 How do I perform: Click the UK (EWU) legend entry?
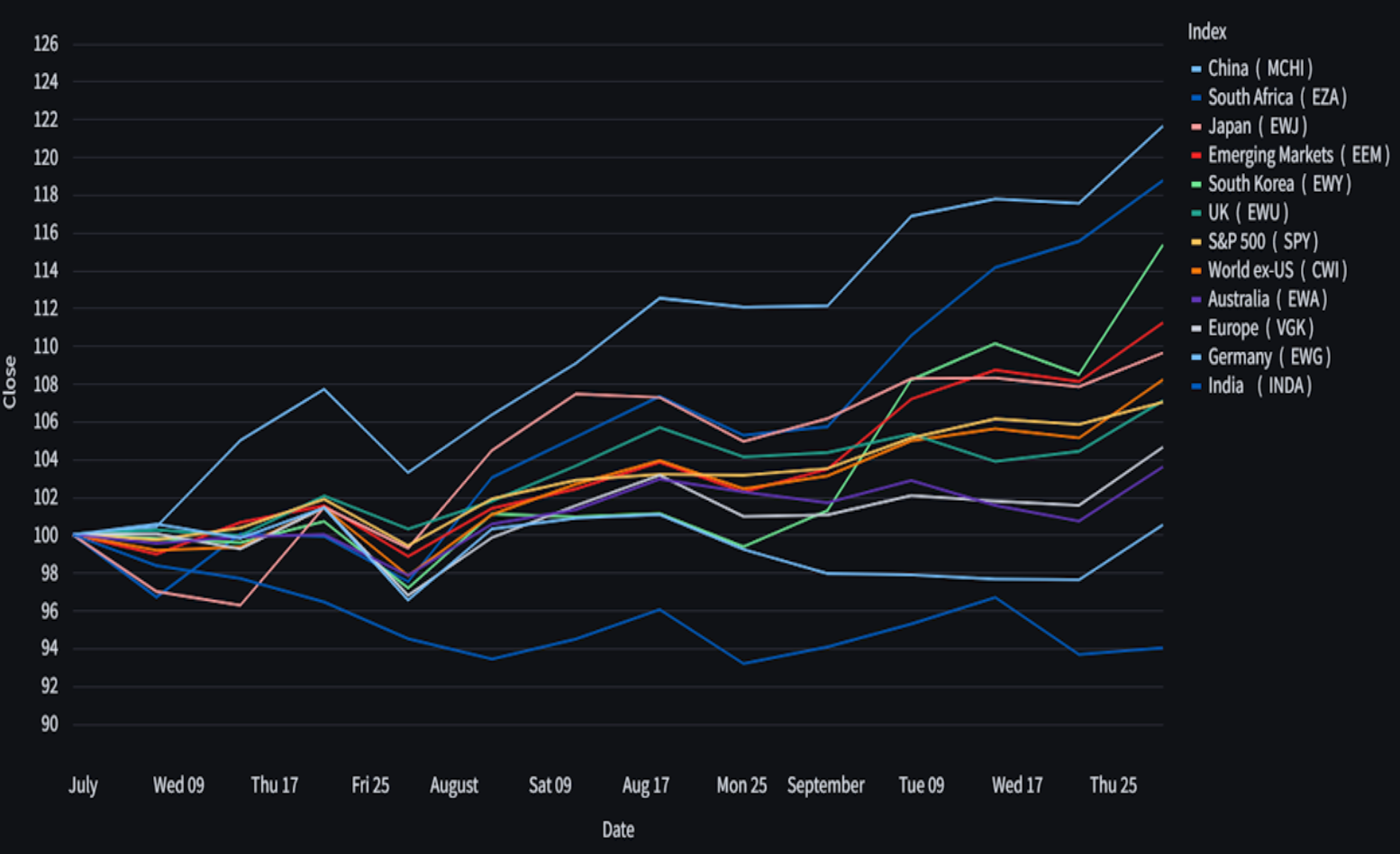coord(1248,213)
